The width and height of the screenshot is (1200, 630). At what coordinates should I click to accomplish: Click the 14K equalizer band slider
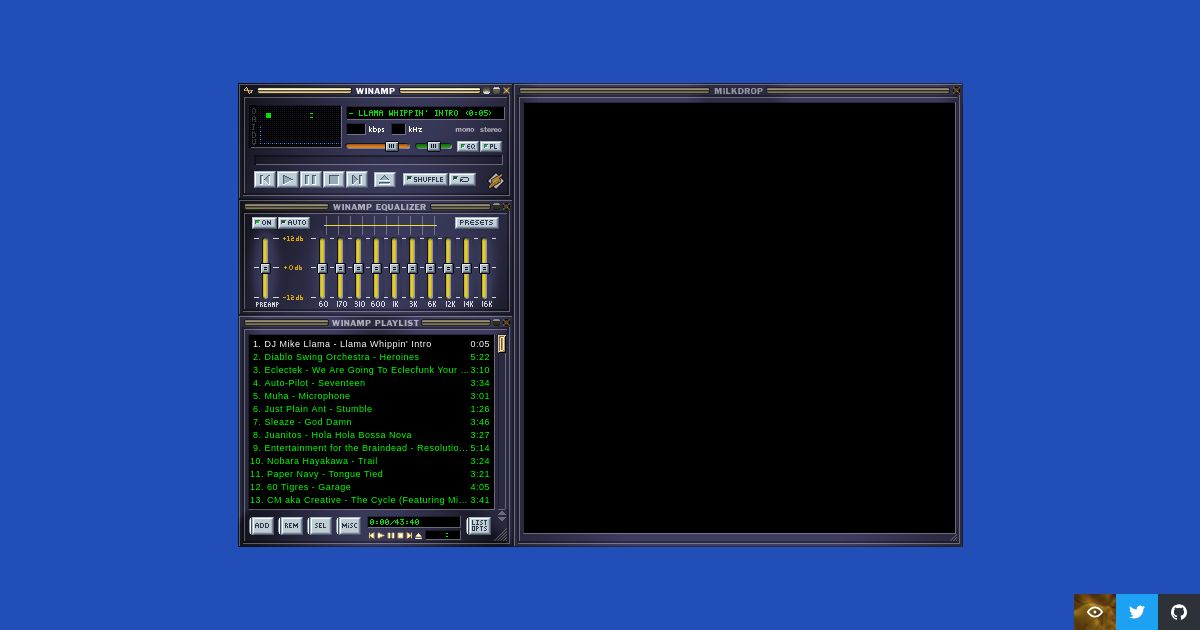466,268
